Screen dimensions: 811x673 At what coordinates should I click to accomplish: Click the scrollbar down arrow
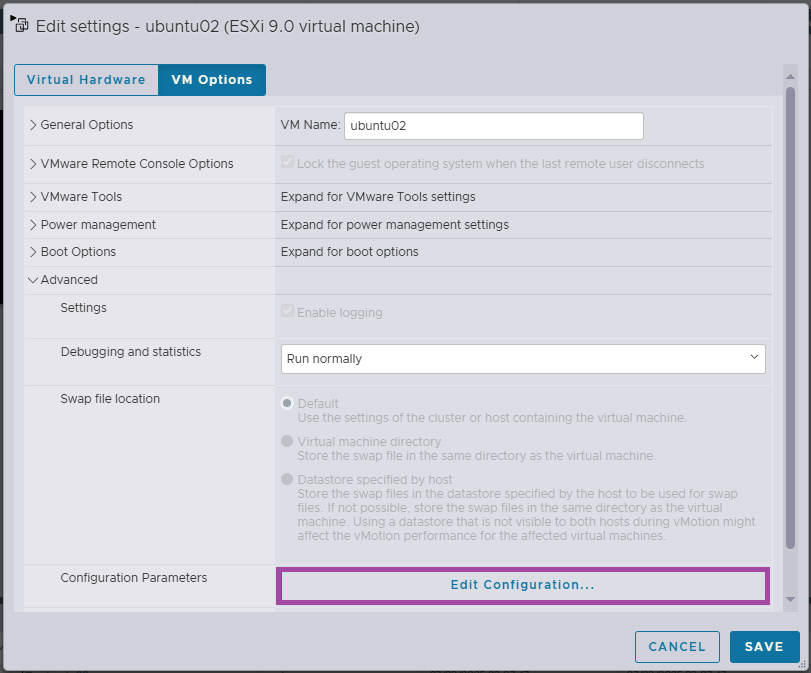[x=790, y=598]
